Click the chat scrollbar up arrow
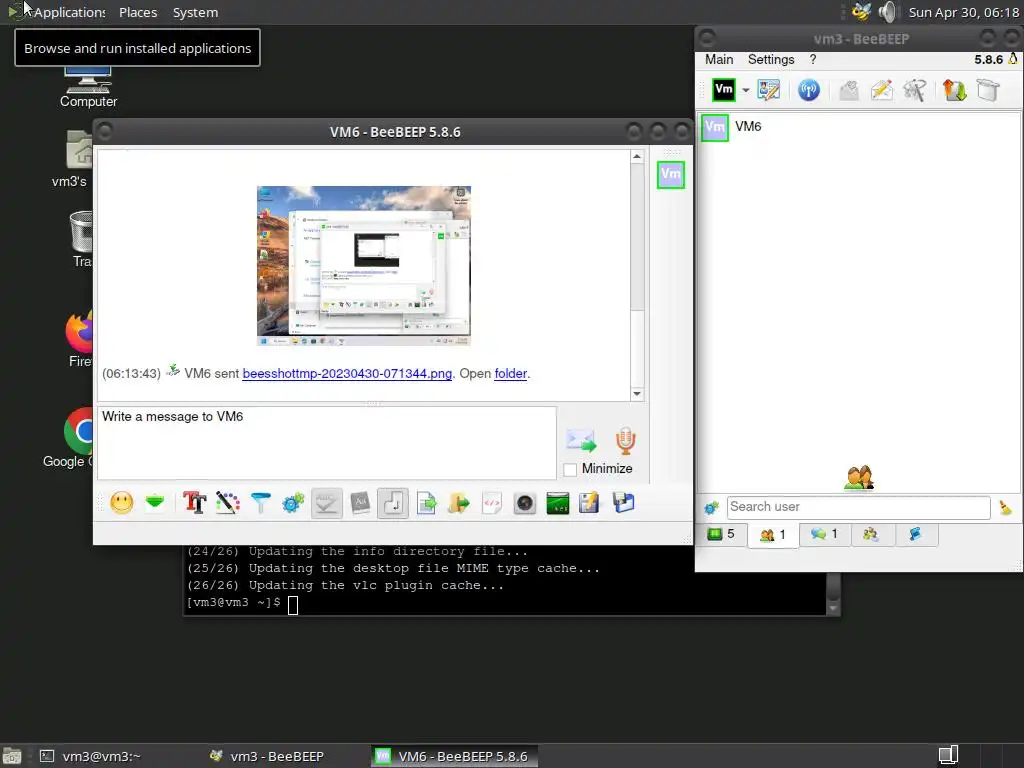This screenshot has height=768, width=1024. click(x=637, y=157)
